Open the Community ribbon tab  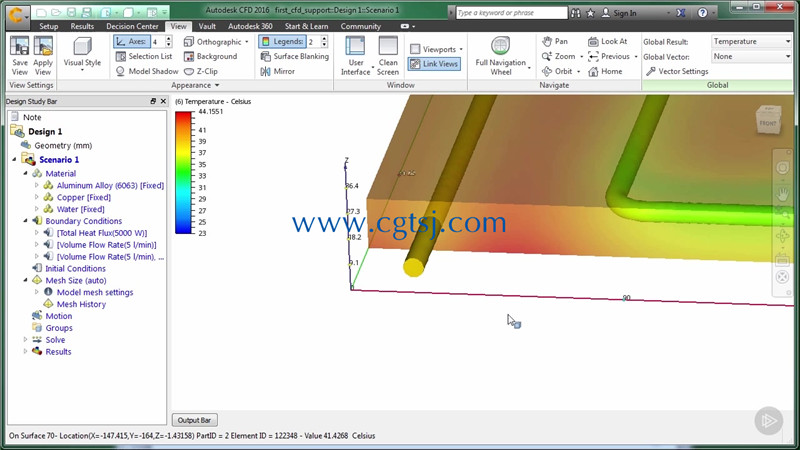click(361, 26)
